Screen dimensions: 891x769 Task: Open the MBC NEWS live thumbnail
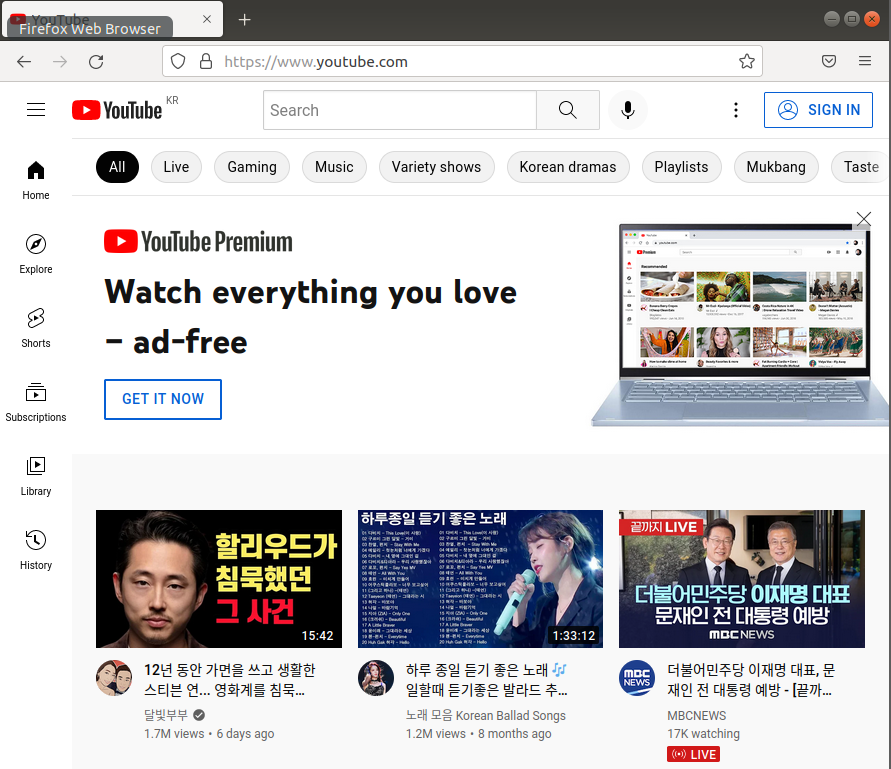tap(742, 579)
